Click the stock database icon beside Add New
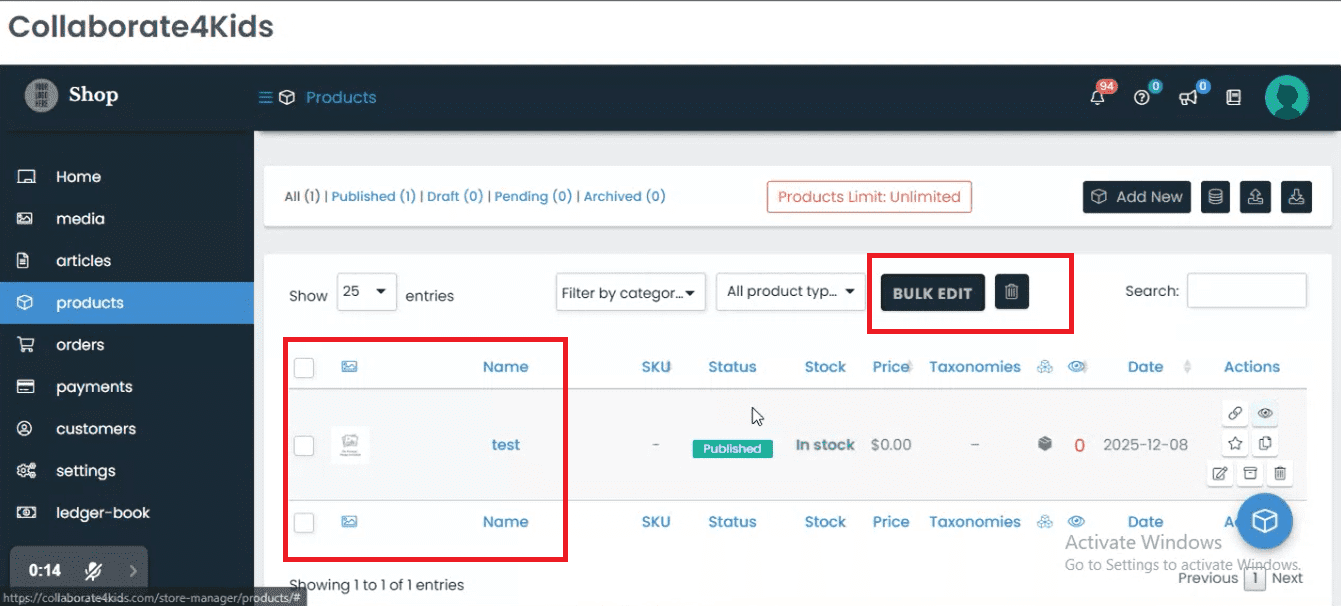The image size is (1341, 606). [x=1216, y=197]
